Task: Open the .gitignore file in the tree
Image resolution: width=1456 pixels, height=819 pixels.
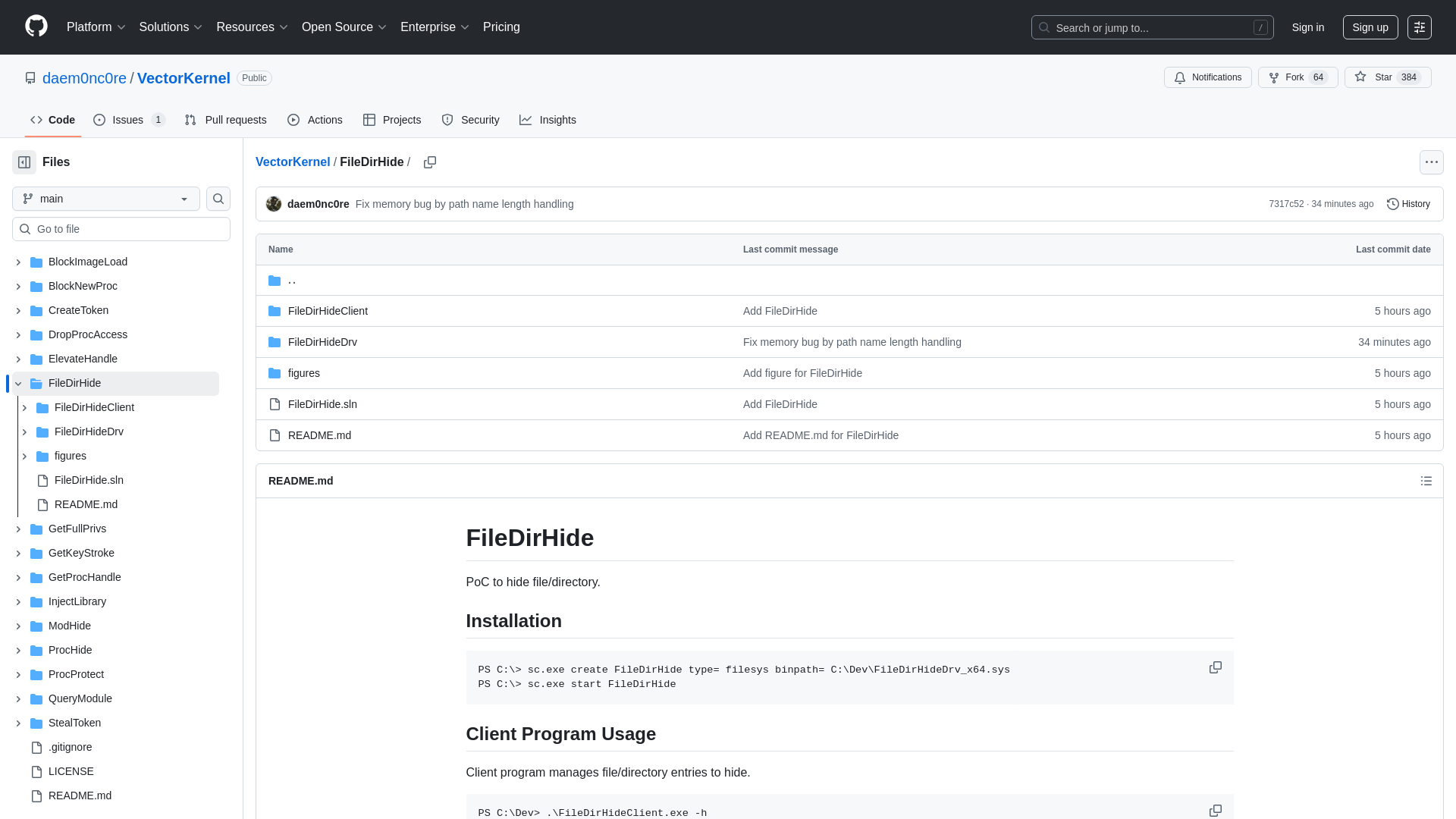Action: pos(70,747)
